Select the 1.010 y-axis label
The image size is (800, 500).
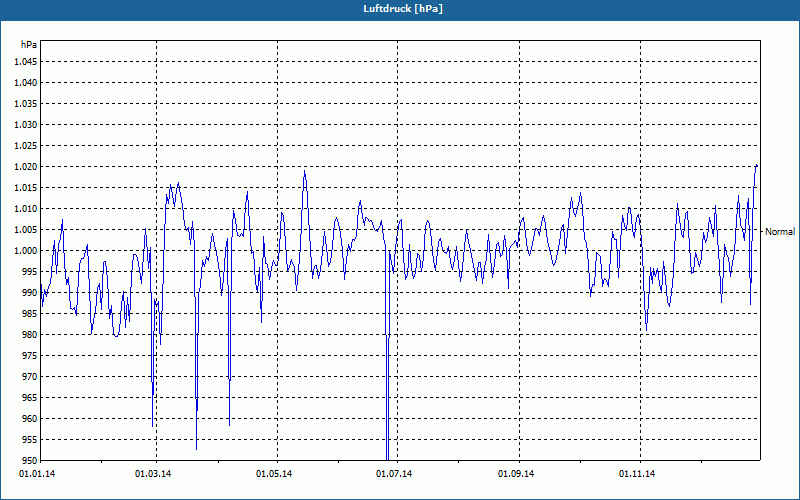(26, 209)
